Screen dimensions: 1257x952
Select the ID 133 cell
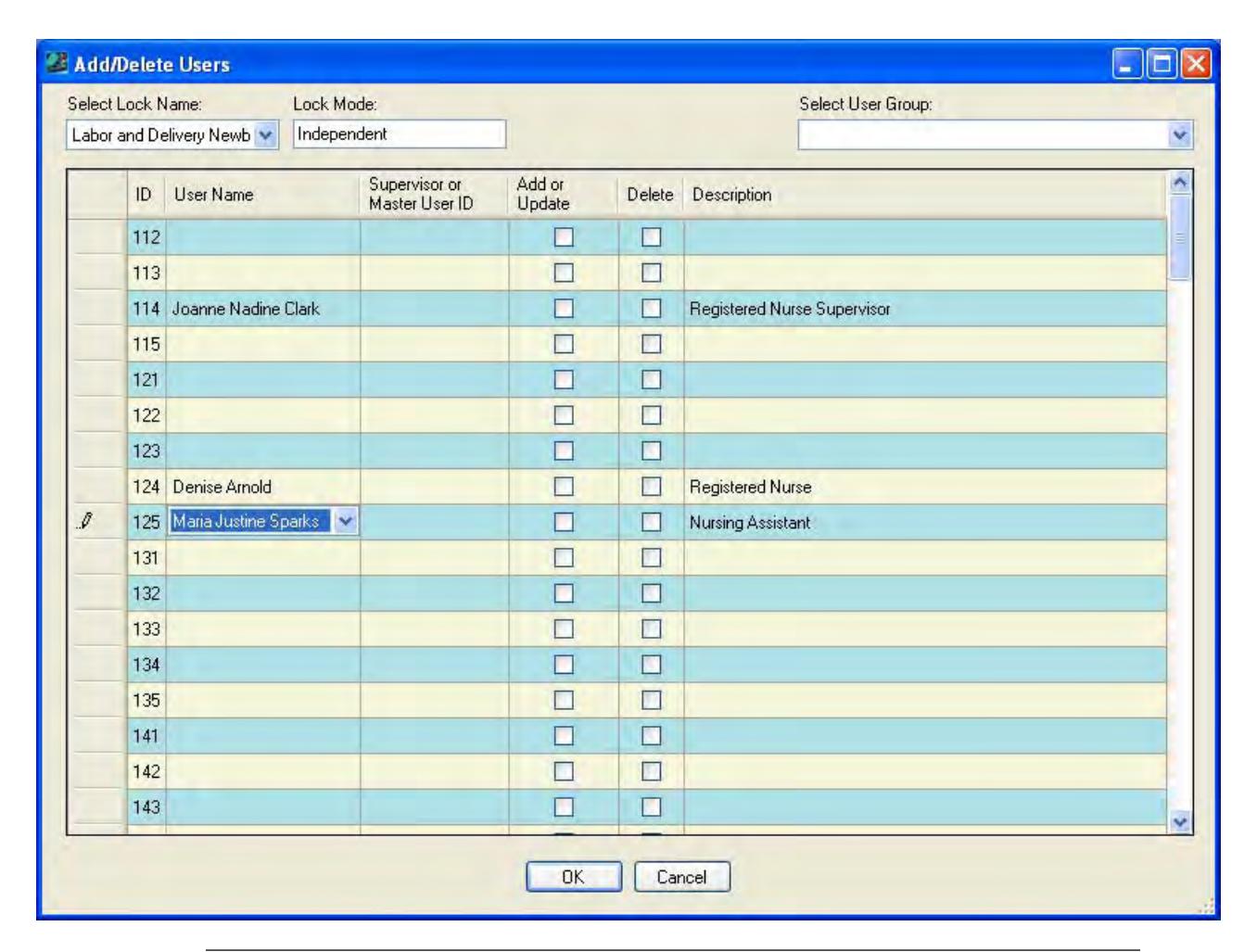tap(146, 628)
